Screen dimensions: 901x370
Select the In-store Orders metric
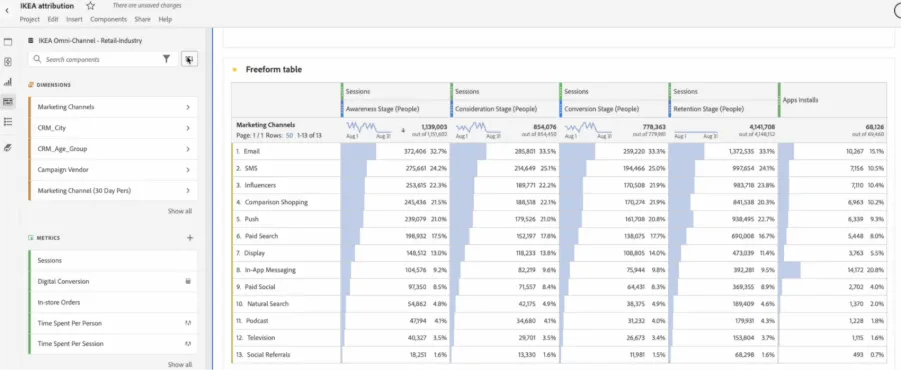click(113, 302)
